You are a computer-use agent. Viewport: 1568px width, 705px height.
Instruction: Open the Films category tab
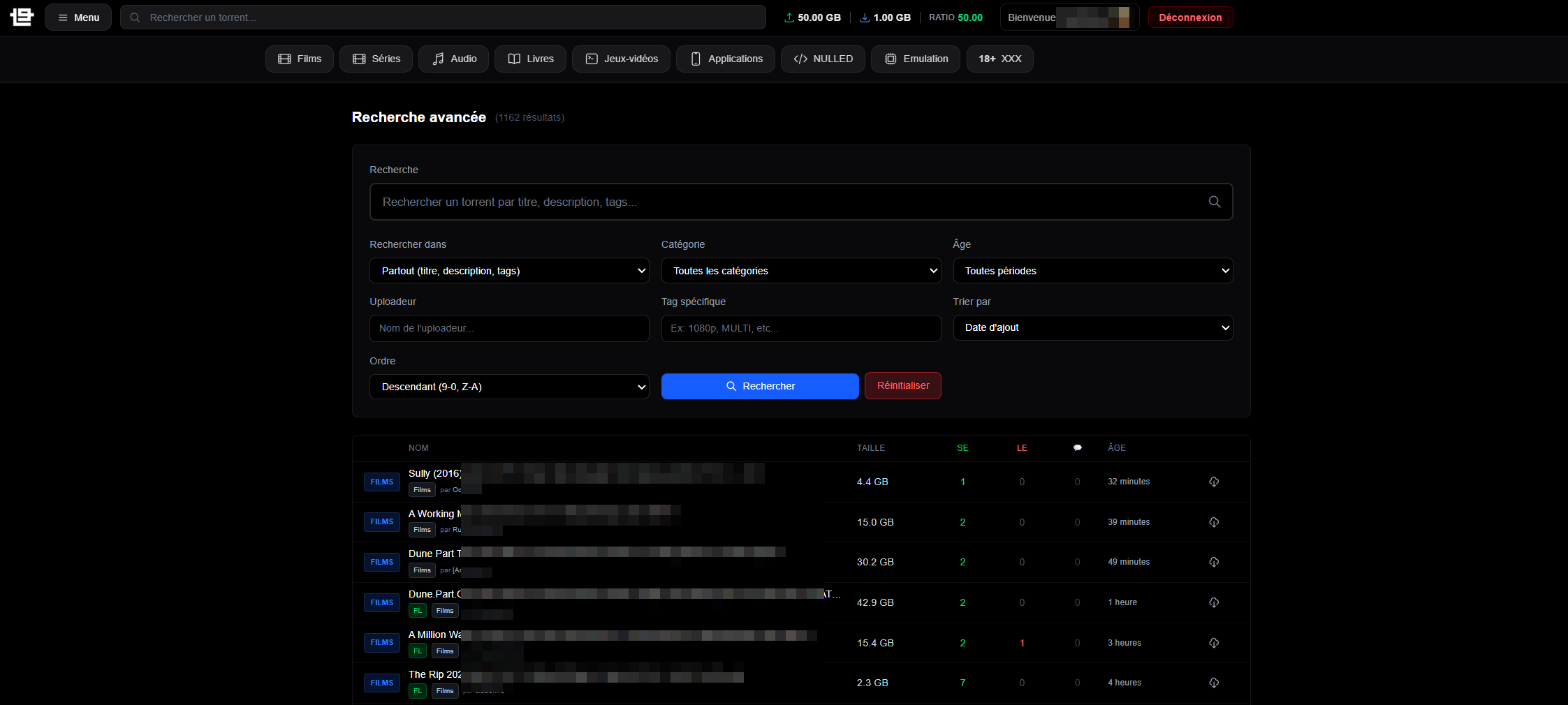click(x=300, y=59)
